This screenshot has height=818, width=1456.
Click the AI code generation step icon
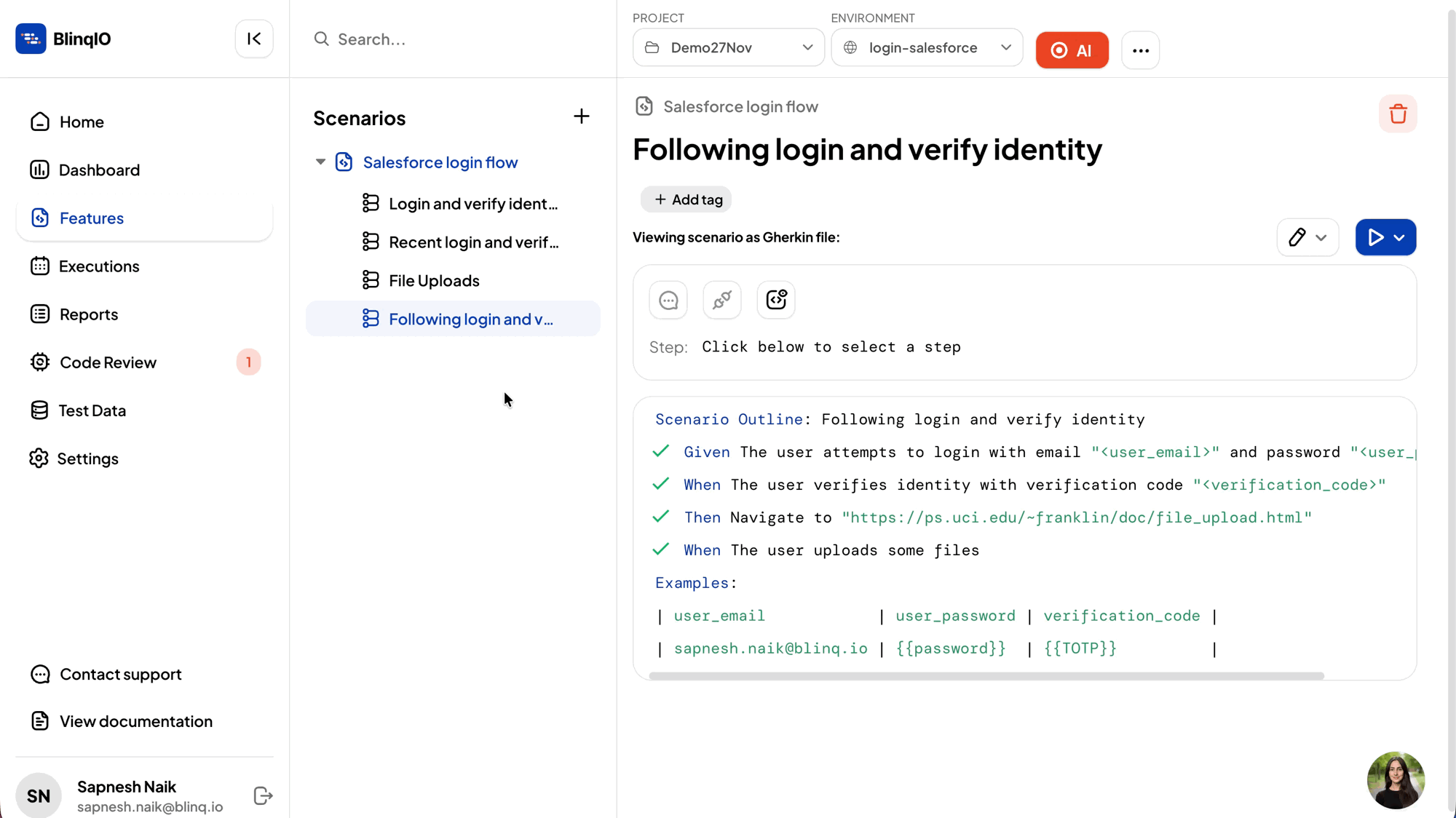775,300
